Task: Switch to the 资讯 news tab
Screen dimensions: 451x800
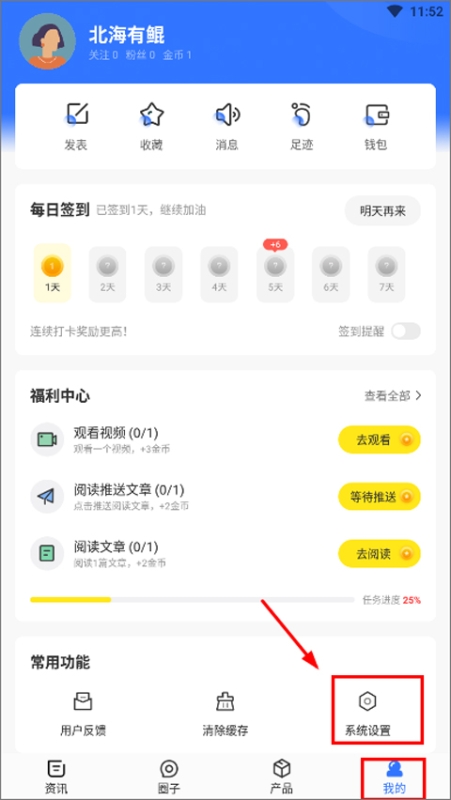Action: 56,778
